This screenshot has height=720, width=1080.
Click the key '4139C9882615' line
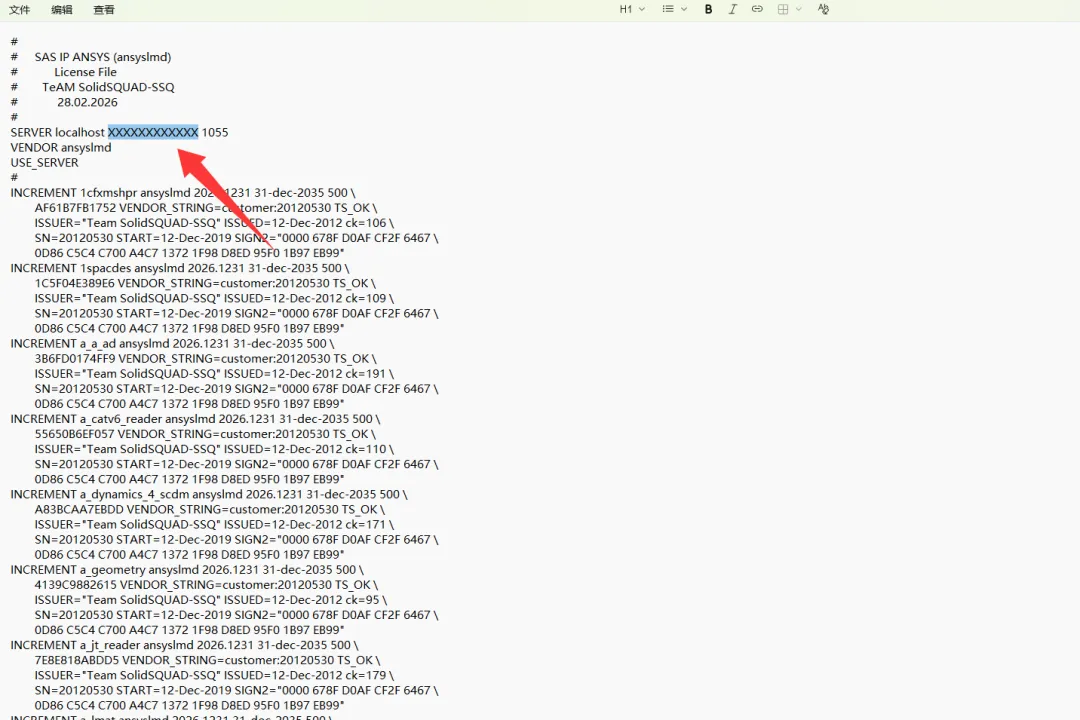tap(207, 585)
